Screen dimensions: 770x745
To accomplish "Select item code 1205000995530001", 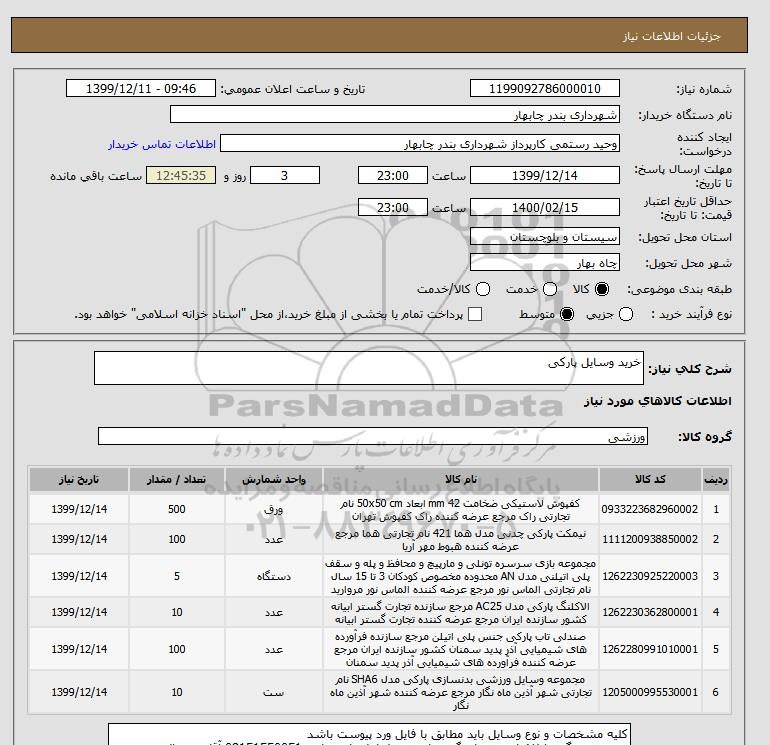I will (650, 692).
